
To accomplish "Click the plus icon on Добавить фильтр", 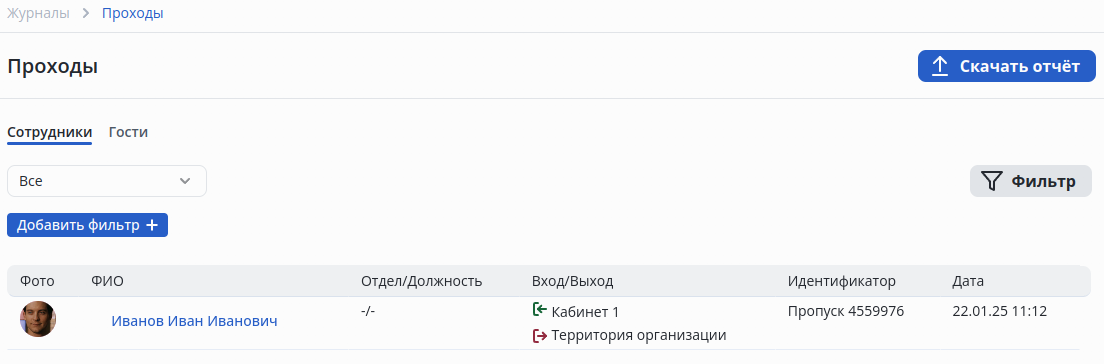I will (x=151, y=225).
